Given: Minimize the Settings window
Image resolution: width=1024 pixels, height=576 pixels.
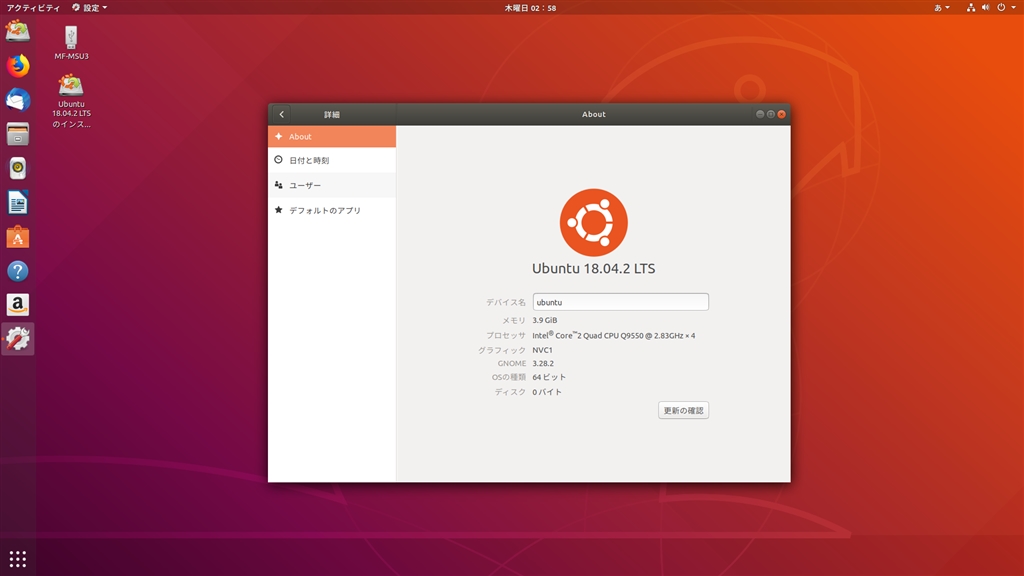Looking at the screenshot, I should [x=760, y=114].
